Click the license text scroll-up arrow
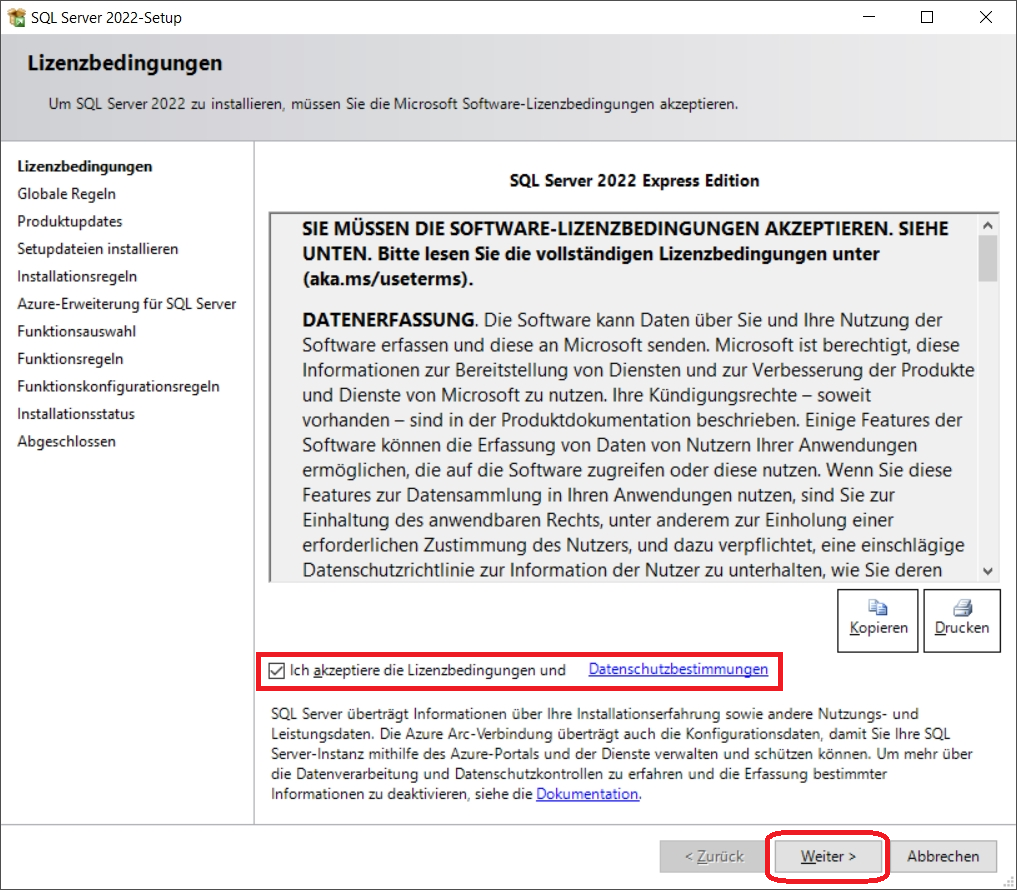The image size is (1017, 890). 988,225
